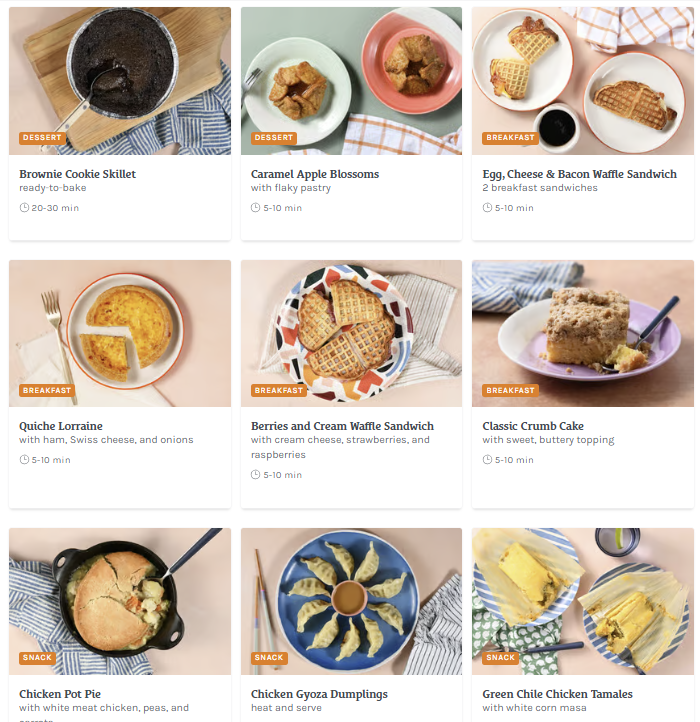Screen dimensions: 700x722
Task: Click the Chicken Gyoza Dumplings title
Action: pyautogui.click(x=319, y=694)
